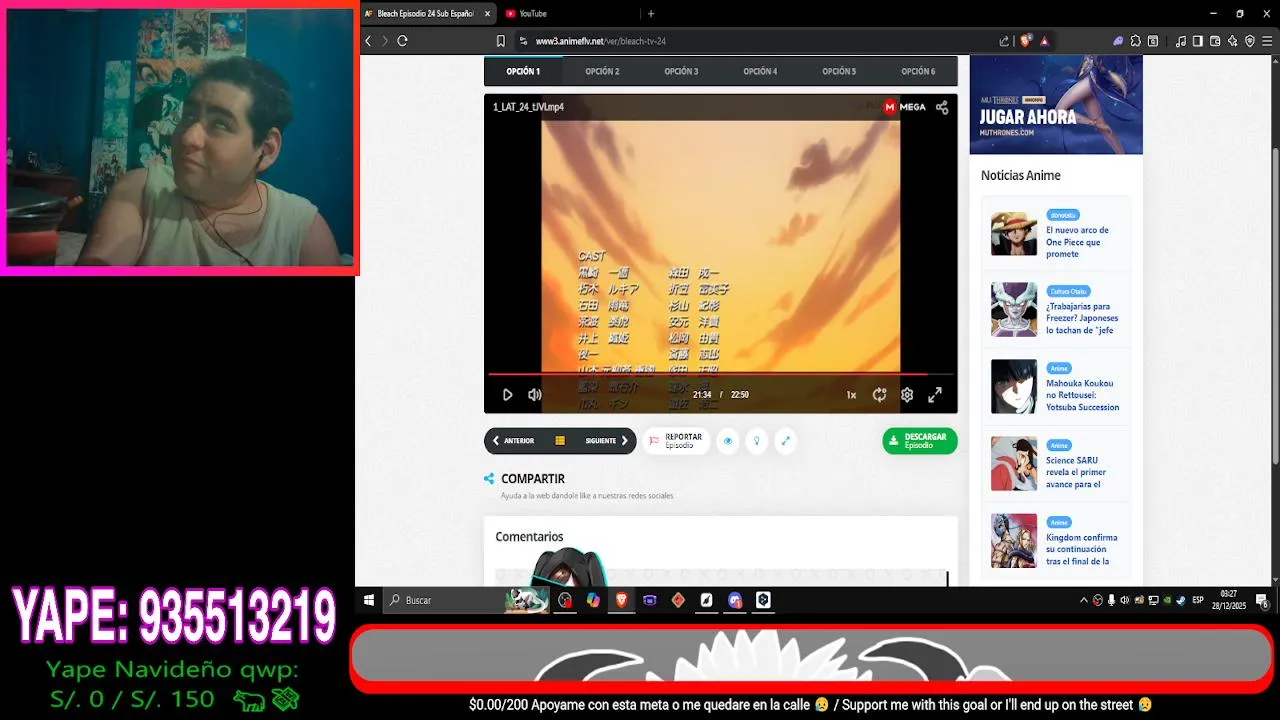Open the Brave VPN shield icon

pyautogui.click(x=1250, y=41)
